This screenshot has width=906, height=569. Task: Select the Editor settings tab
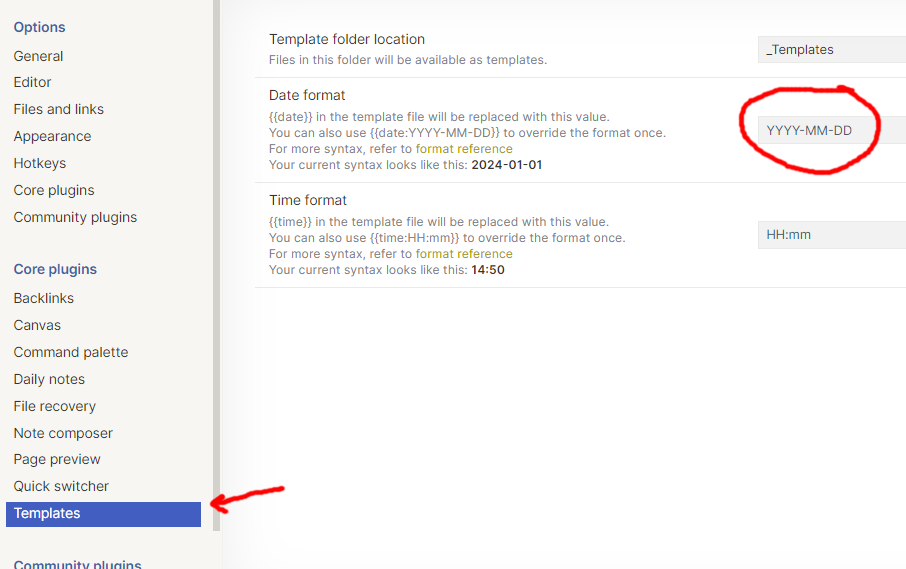click(32, 82)
